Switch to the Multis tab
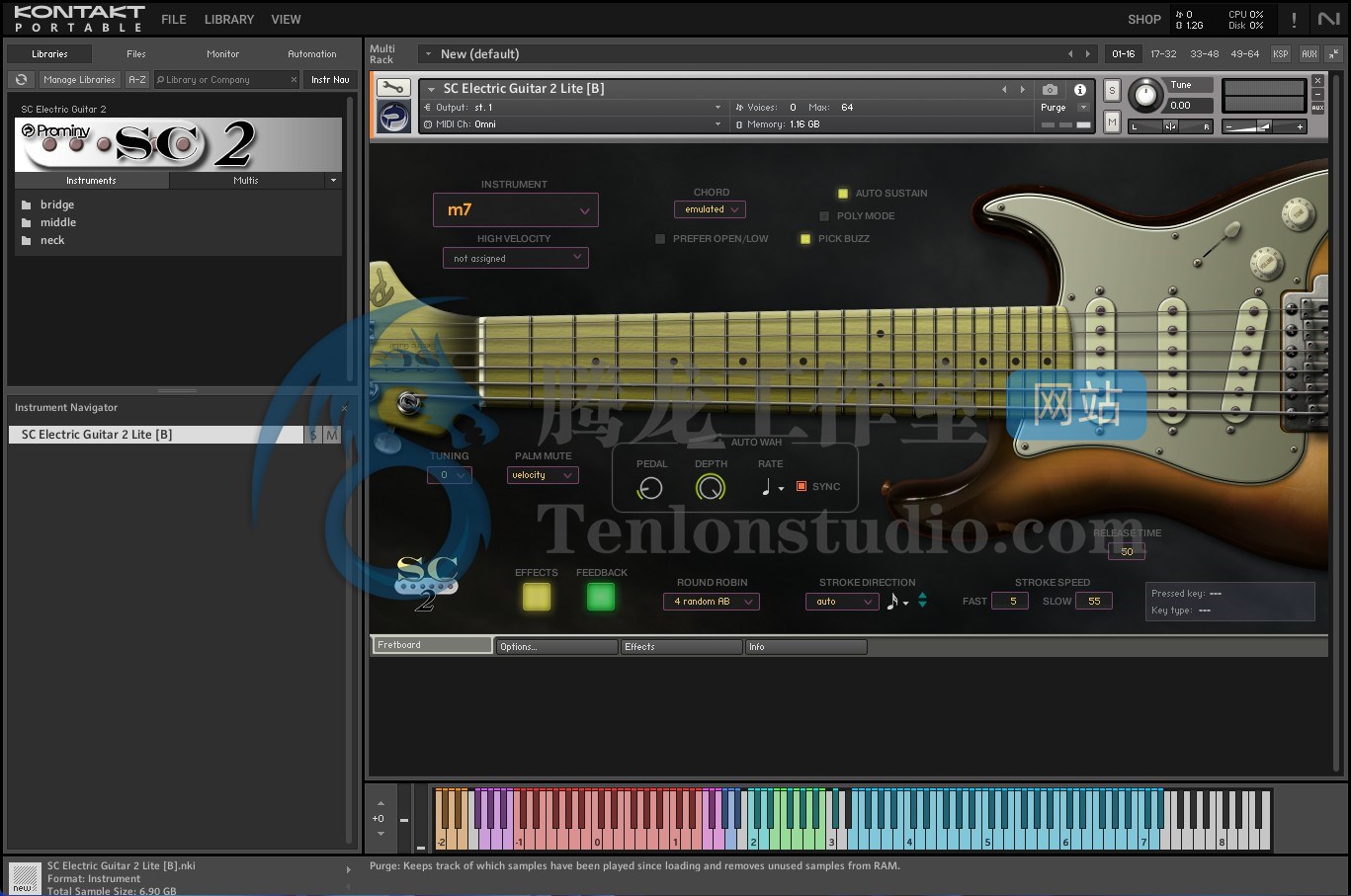Viewport: 1351px width, 896px height. coord(246,181)
